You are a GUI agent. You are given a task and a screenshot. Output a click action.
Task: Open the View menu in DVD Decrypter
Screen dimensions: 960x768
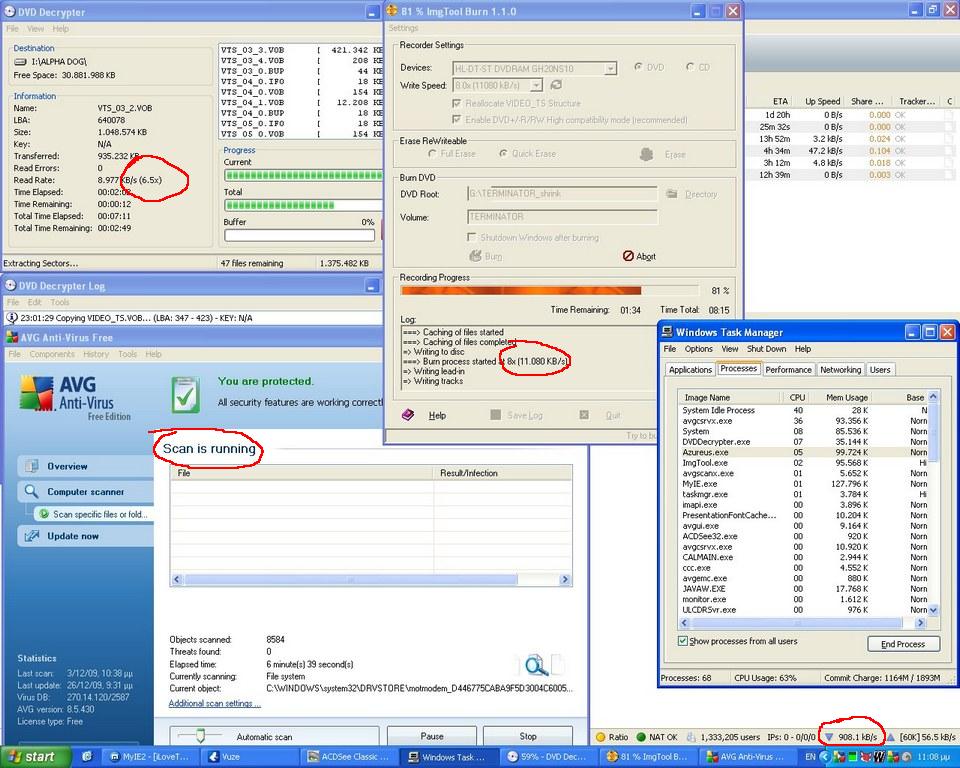pos(36,29)
